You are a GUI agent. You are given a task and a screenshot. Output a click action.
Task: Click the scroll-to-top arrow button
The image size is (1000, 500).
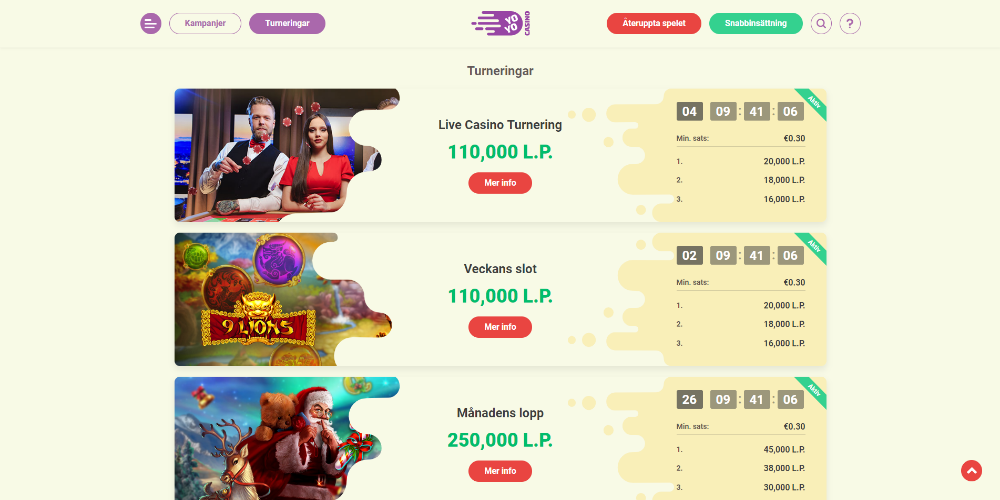pos(971,471)
